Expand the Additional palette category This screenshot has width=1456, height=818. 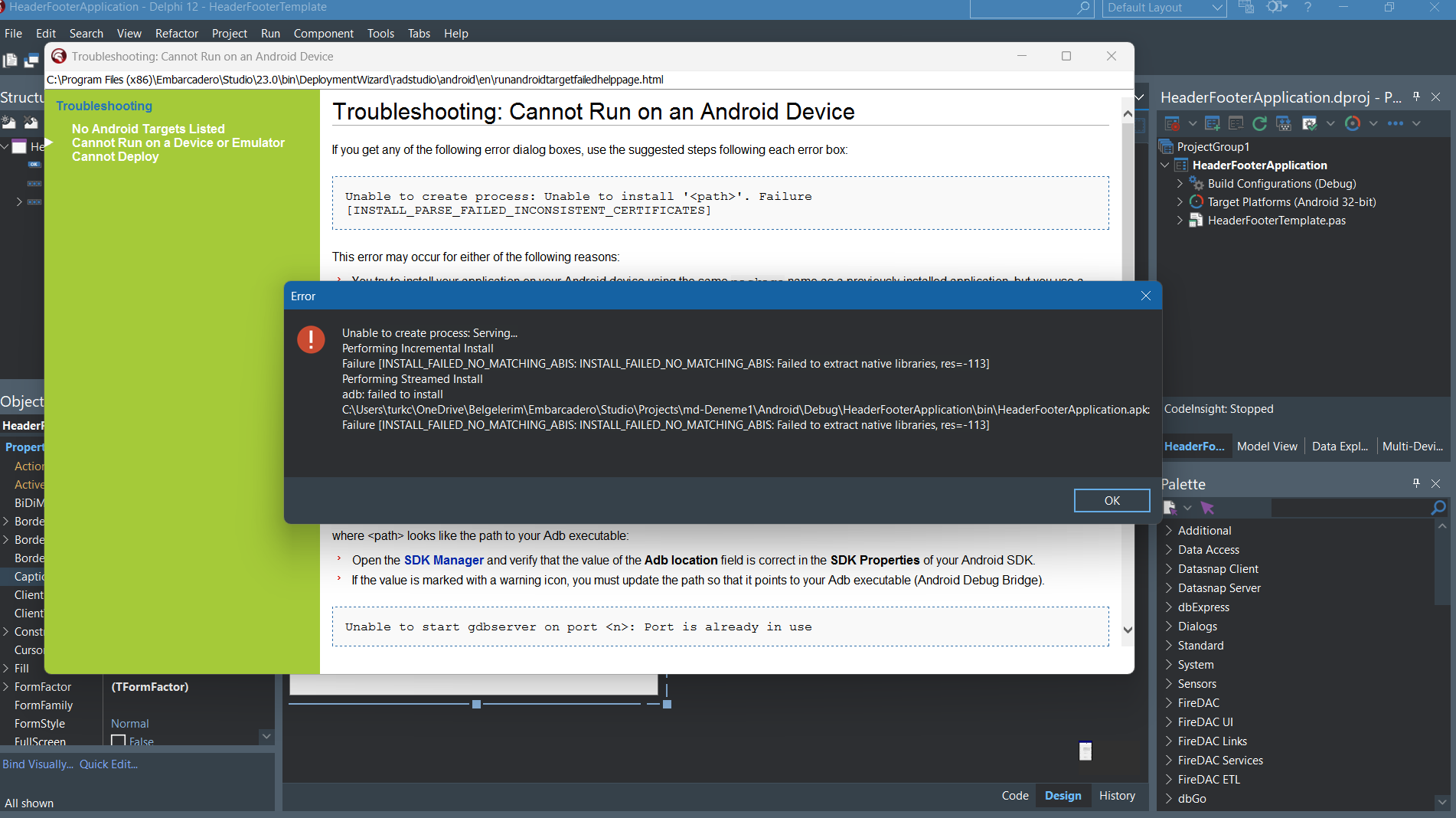point(1169,530)
